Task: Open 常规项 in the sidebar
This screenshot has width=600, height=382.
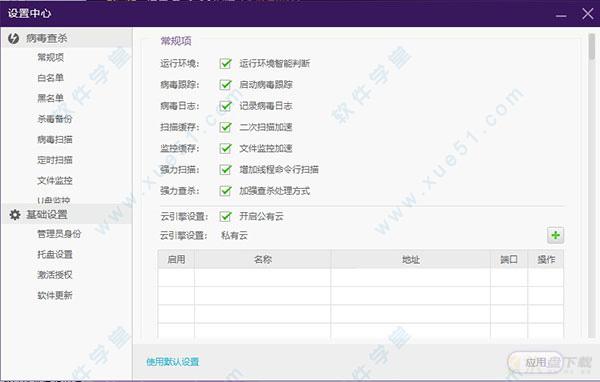Action: click(51, 57)
